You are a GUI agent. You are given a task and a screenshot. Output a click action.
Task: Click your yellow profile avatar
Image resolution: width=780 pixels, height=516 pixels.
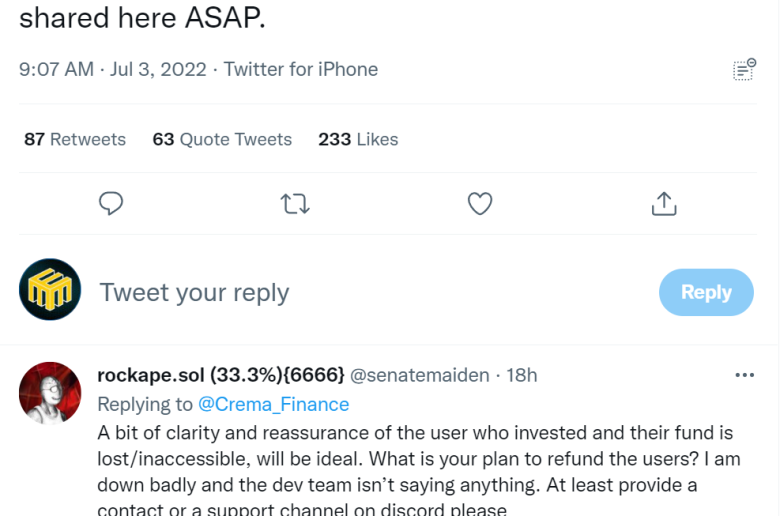[x=50, y=290]
